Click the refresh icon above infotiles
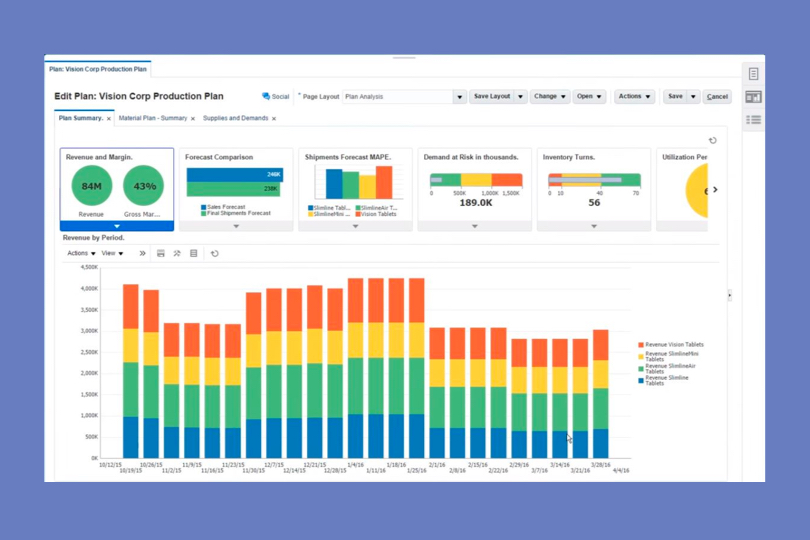This screenshot has width=810, height=540. point(712,141)
